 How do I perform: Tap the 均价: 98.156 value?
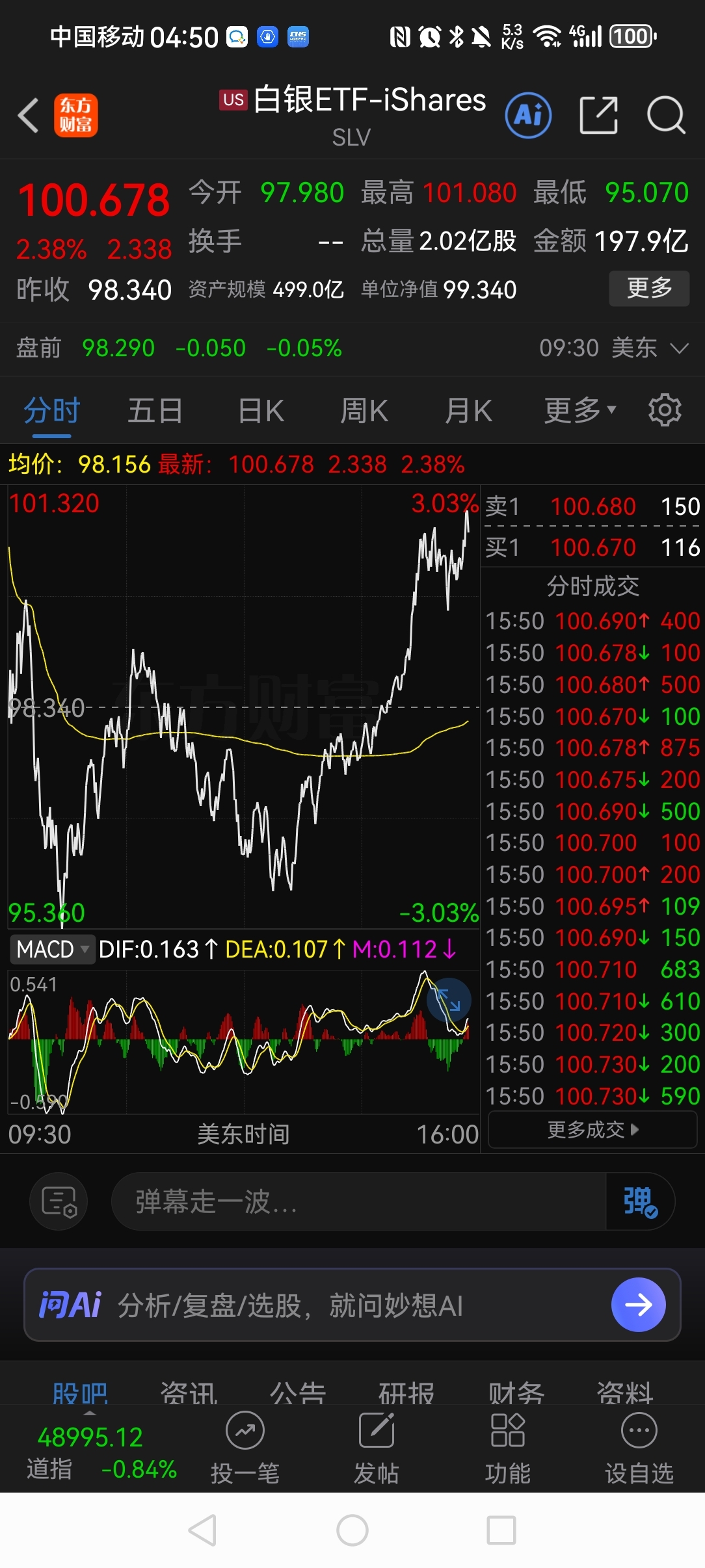pos(79,464)
